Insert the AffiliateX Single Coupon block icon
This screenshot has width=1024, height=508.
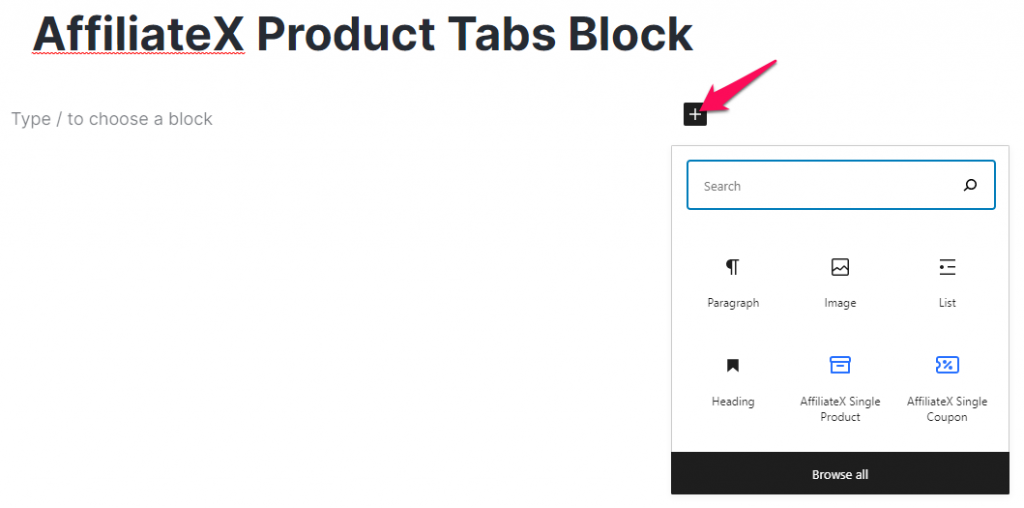(x=947, y=364)
